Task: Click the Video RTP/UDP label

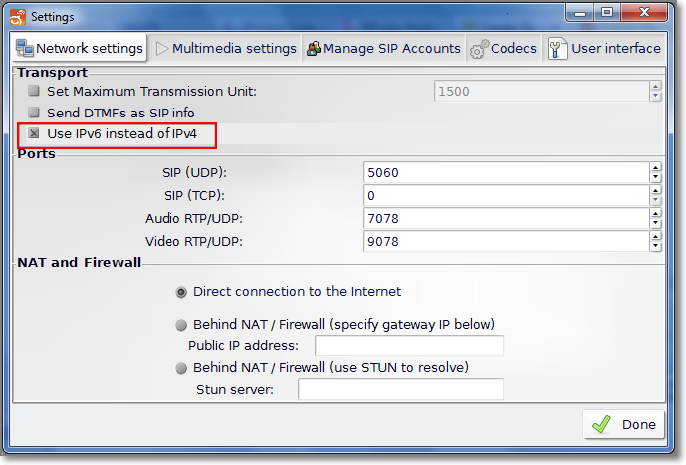Action: click(194, 241)
